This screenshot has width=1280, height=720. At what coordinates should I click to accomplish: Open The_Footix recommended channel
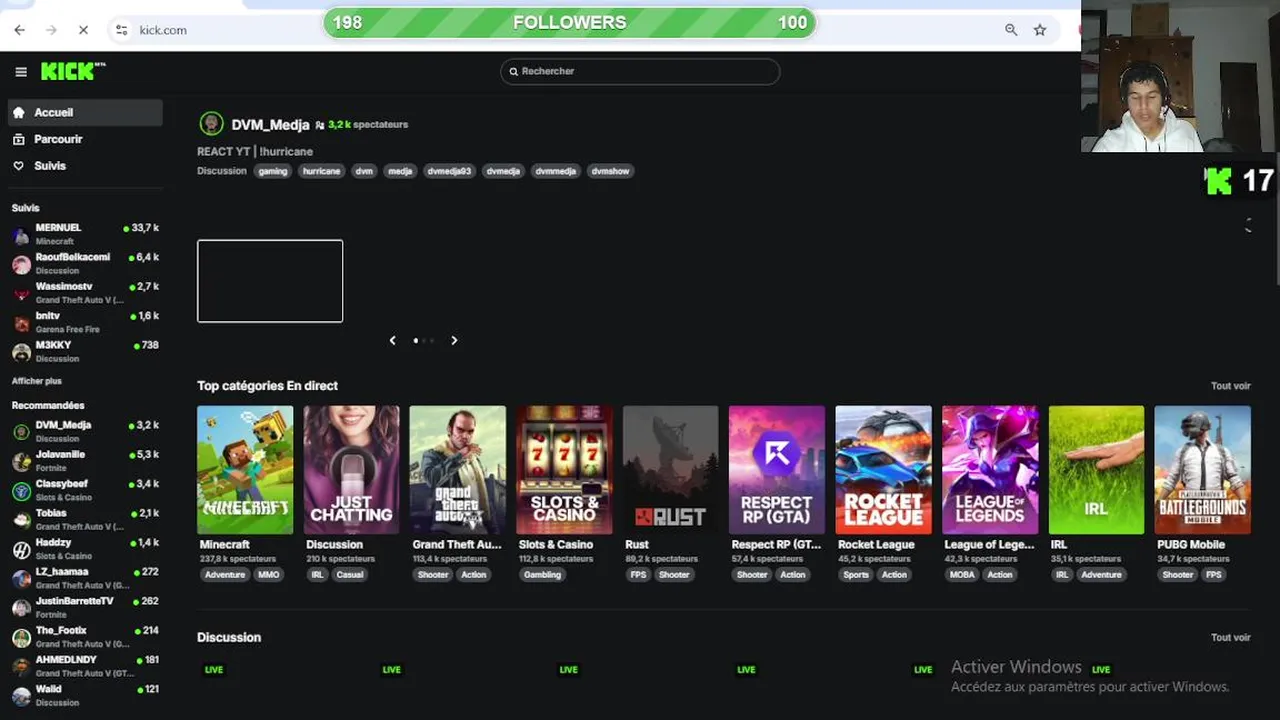pyautogui.click(x=85, y=636)
